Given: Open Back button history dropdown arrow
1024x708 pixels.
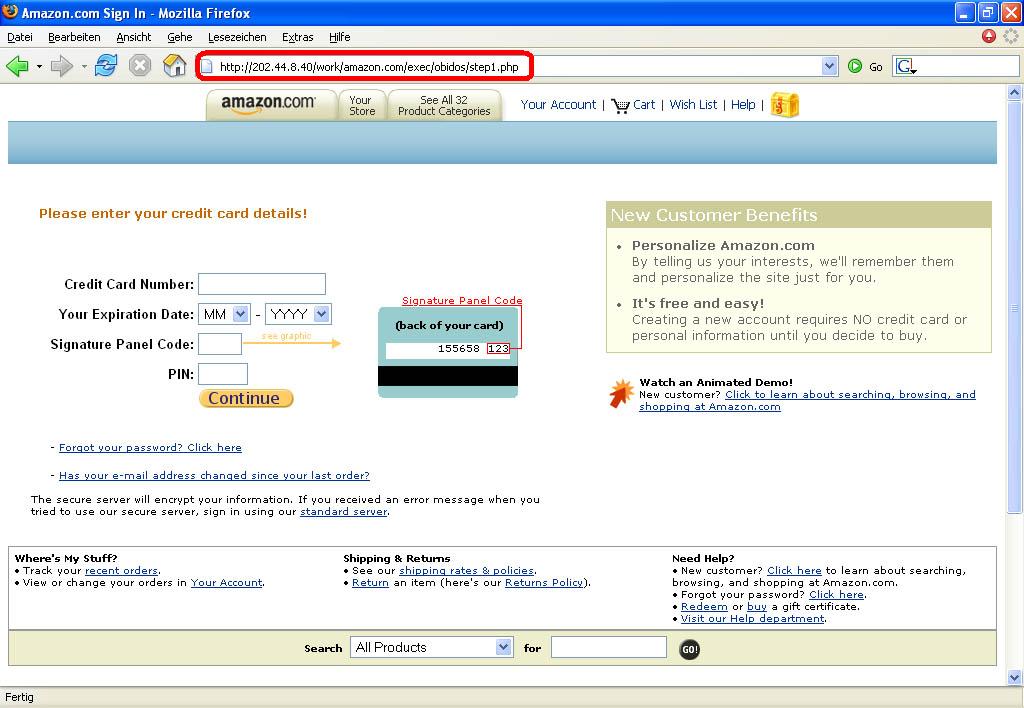Looking at the screenshot, I should click(39, 67).
